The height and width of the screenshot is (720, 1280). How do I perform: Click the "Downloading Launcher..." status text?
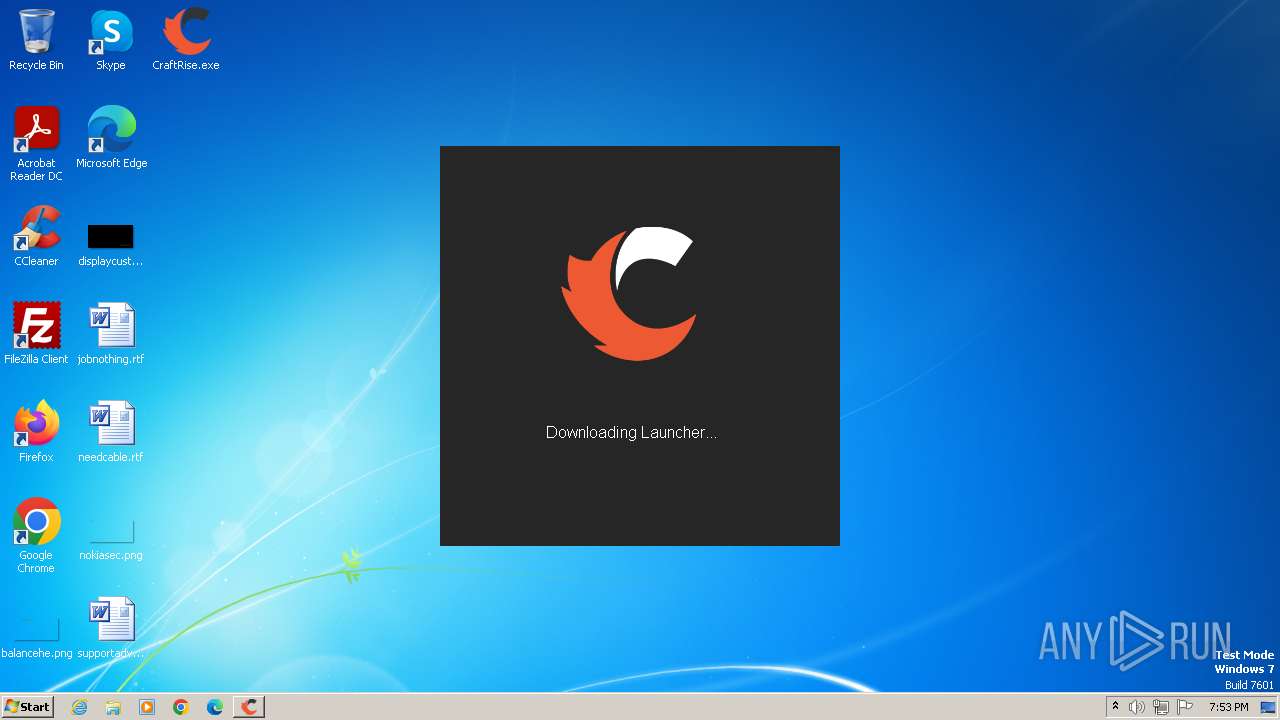[x=631, y=433]
